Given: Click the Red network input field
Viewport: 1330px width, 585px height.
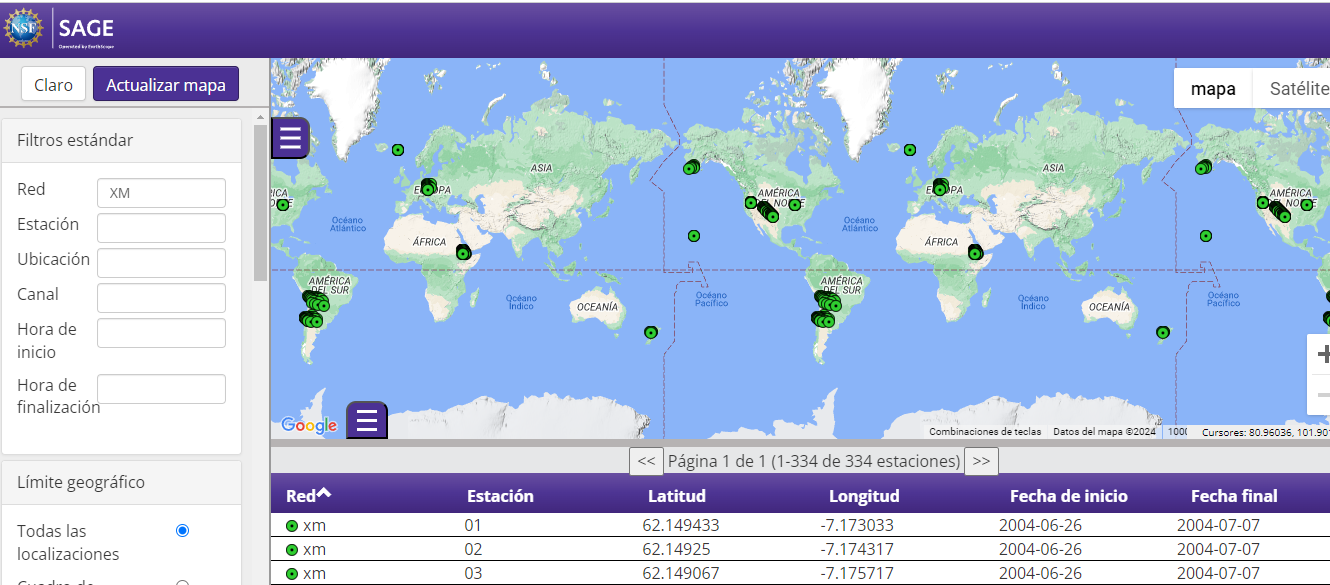Looking at the screenshot, I should [161, 193].
